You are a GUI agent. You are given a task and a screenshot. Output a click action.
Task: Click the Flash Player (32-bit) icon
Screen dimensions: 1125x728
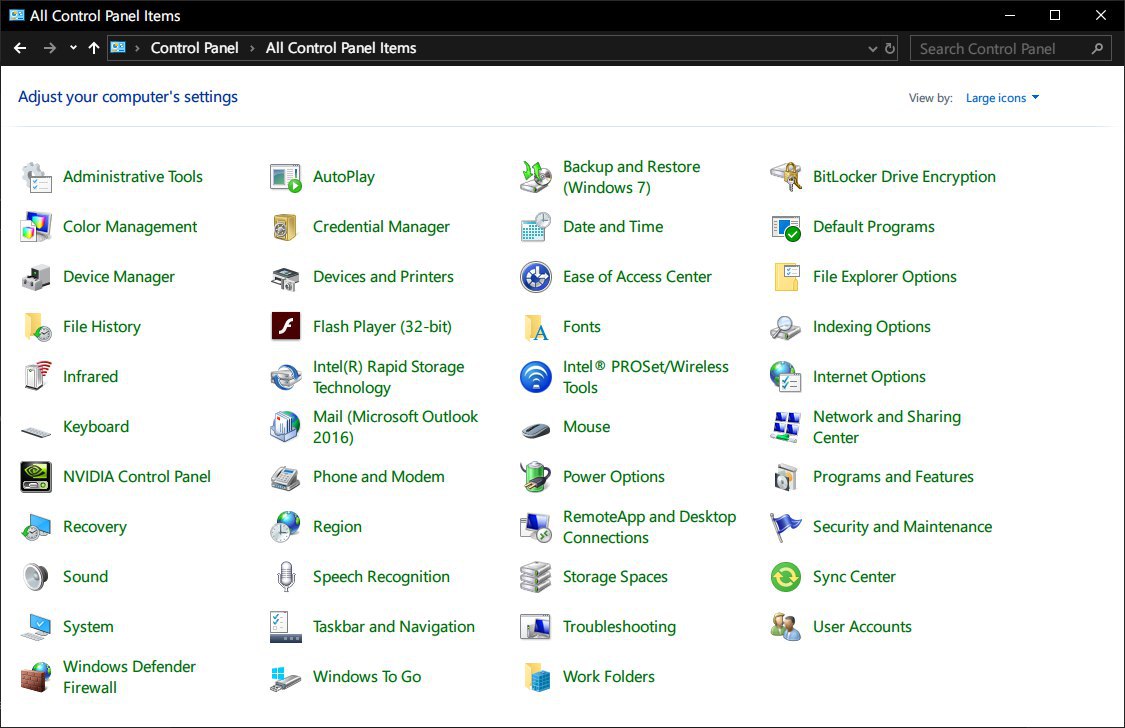[286, 327]
